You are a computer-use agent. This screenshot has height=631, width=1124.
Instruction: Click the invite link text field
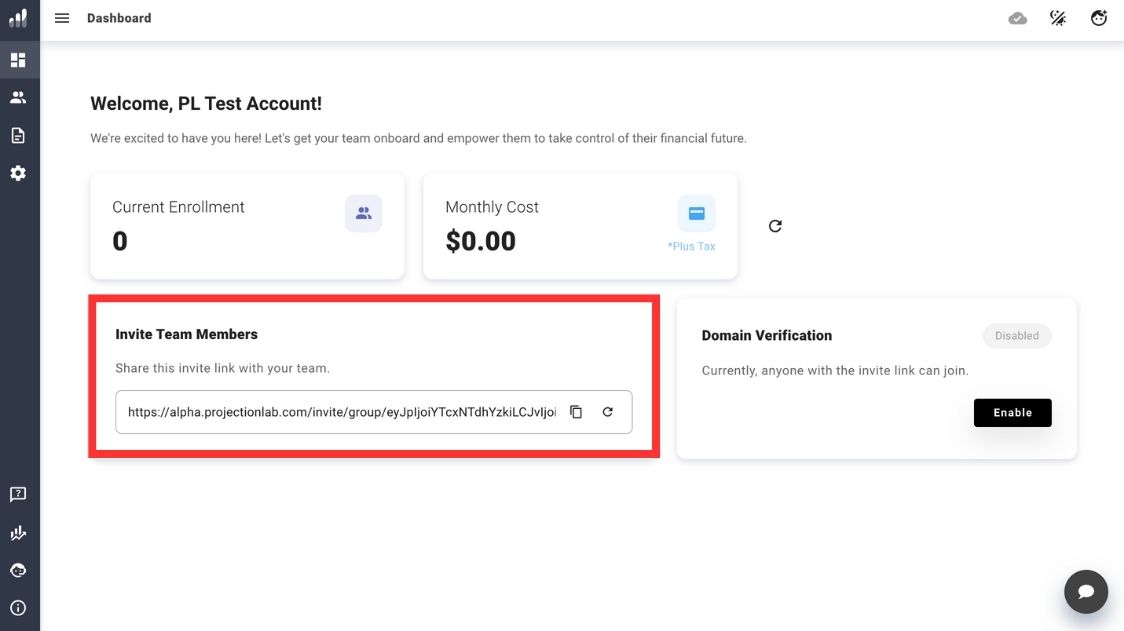(x=340, y=412)
